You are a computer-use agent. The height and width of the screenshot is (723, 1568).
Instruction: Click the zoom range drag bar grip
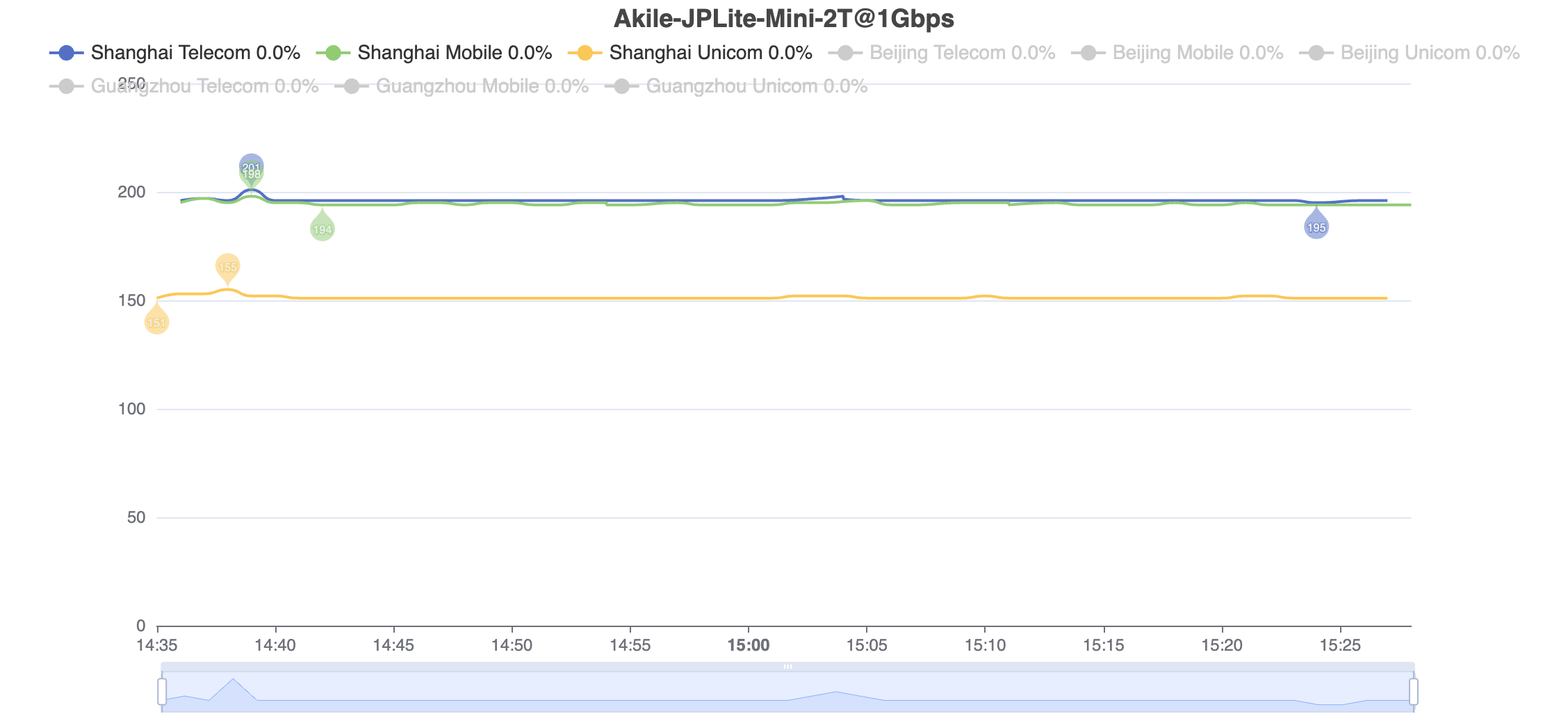click(x=787, y=667)
